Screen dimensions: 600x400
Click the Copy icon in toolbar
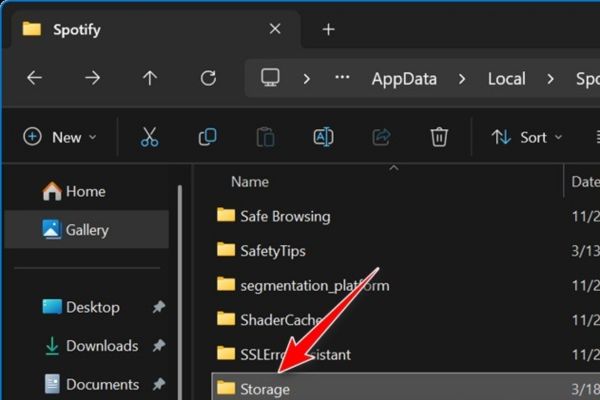(x=207, y=137)
